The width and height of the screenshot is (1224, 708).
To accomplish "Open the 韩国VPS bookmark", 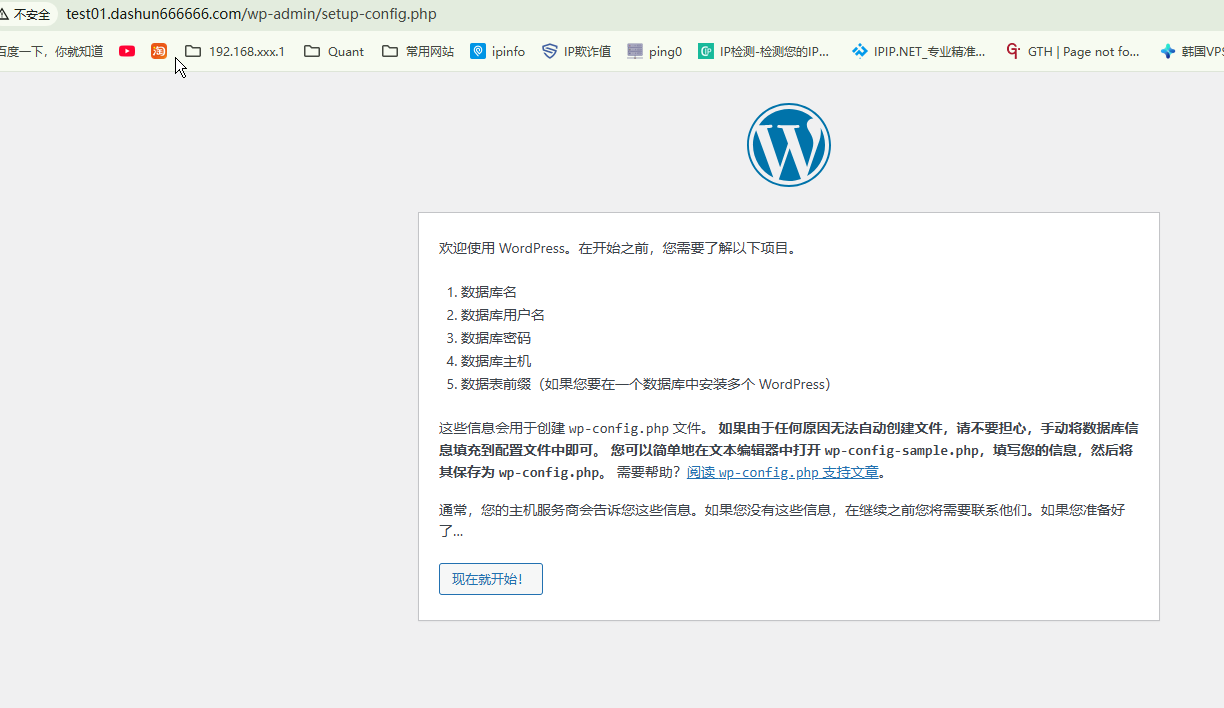I will point(1192,51).
